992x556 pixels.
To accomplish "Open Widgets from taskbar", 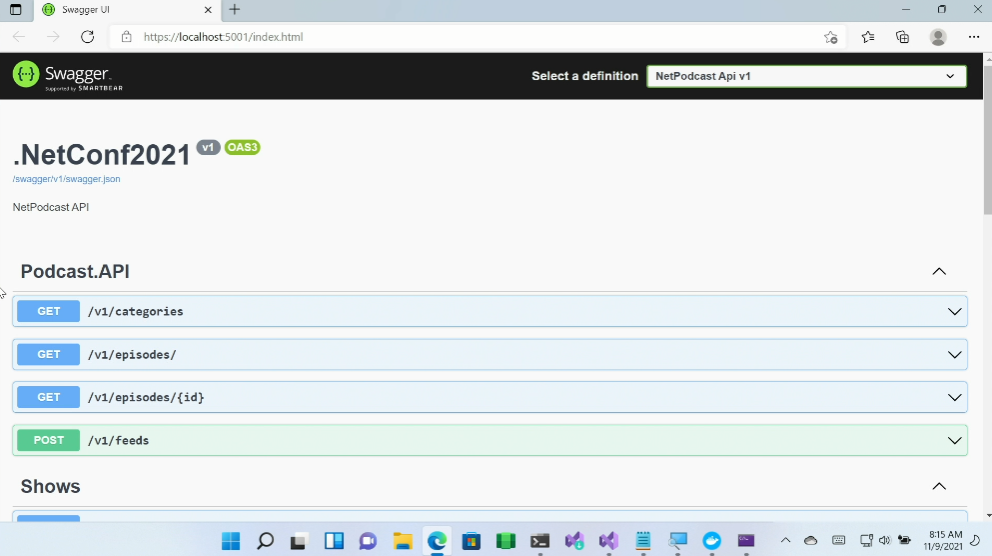I will pos(333,541).
